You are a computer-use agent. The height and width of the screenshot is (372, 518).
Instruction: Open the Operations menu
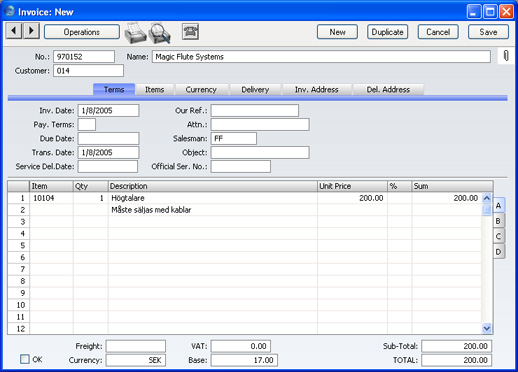82,32
